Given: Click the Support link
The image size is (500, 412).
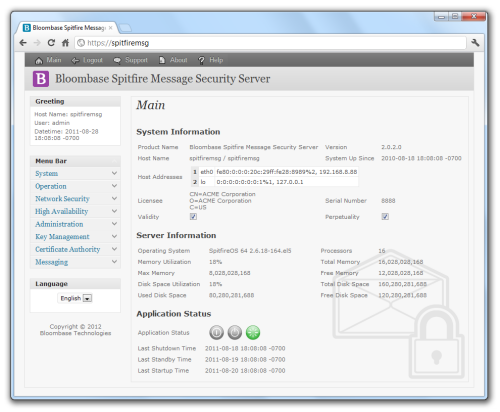Looking at the screenshot, I should coord(136,60).
